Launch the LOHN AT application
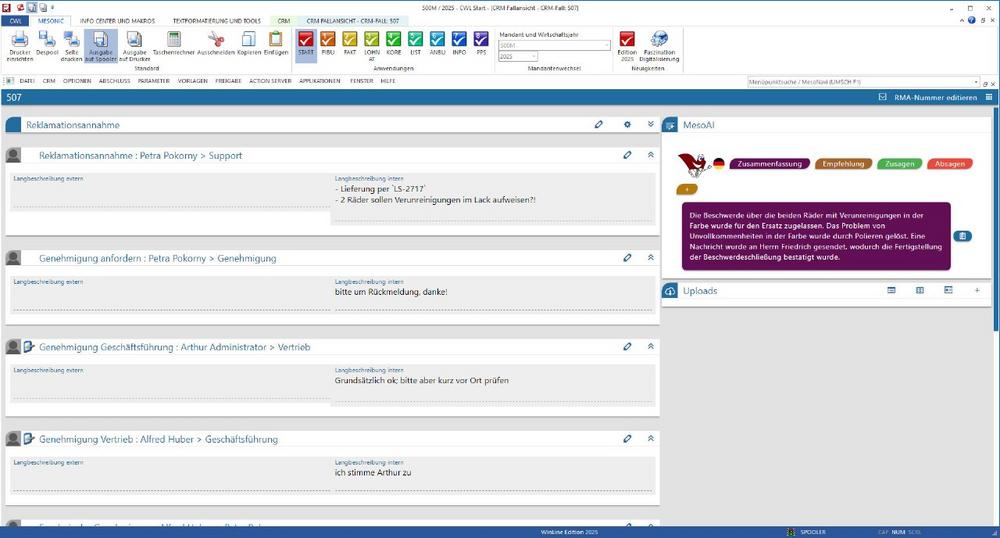The image size is (1000, 538). pyautogui.click(x=371, y=42)
